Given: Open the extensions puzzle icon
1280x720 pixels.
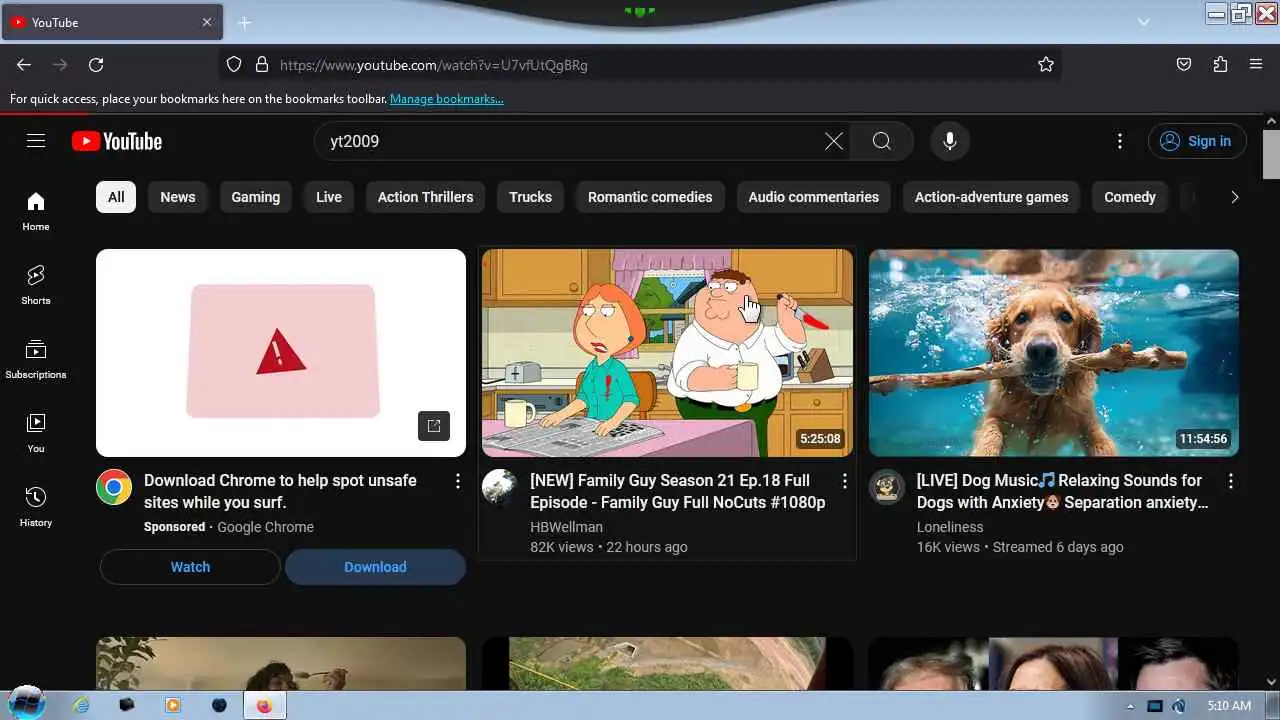Looking at the screenshot, I should pos(1220,65).
